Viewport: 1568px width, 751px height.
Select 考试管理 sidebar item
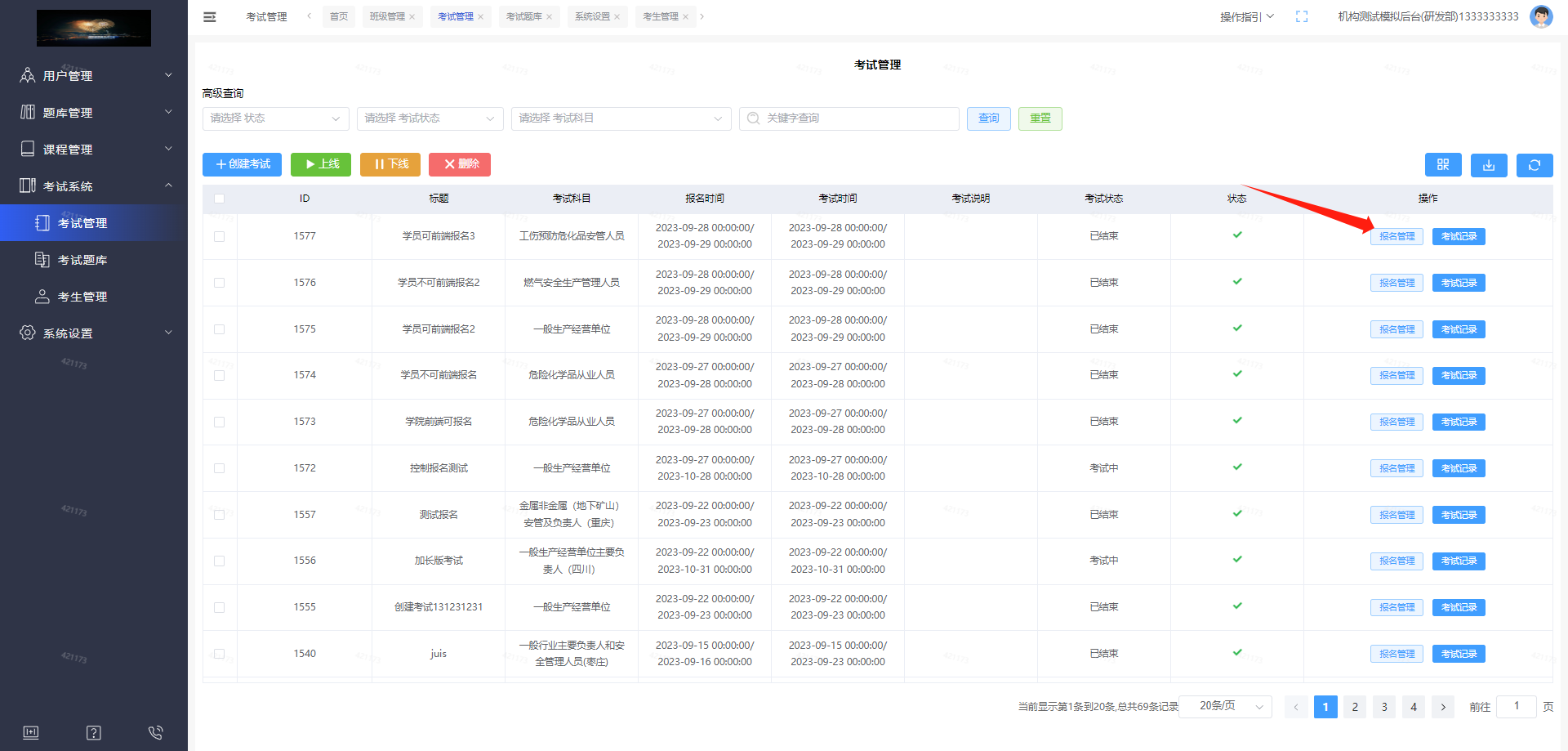point(94,223)
